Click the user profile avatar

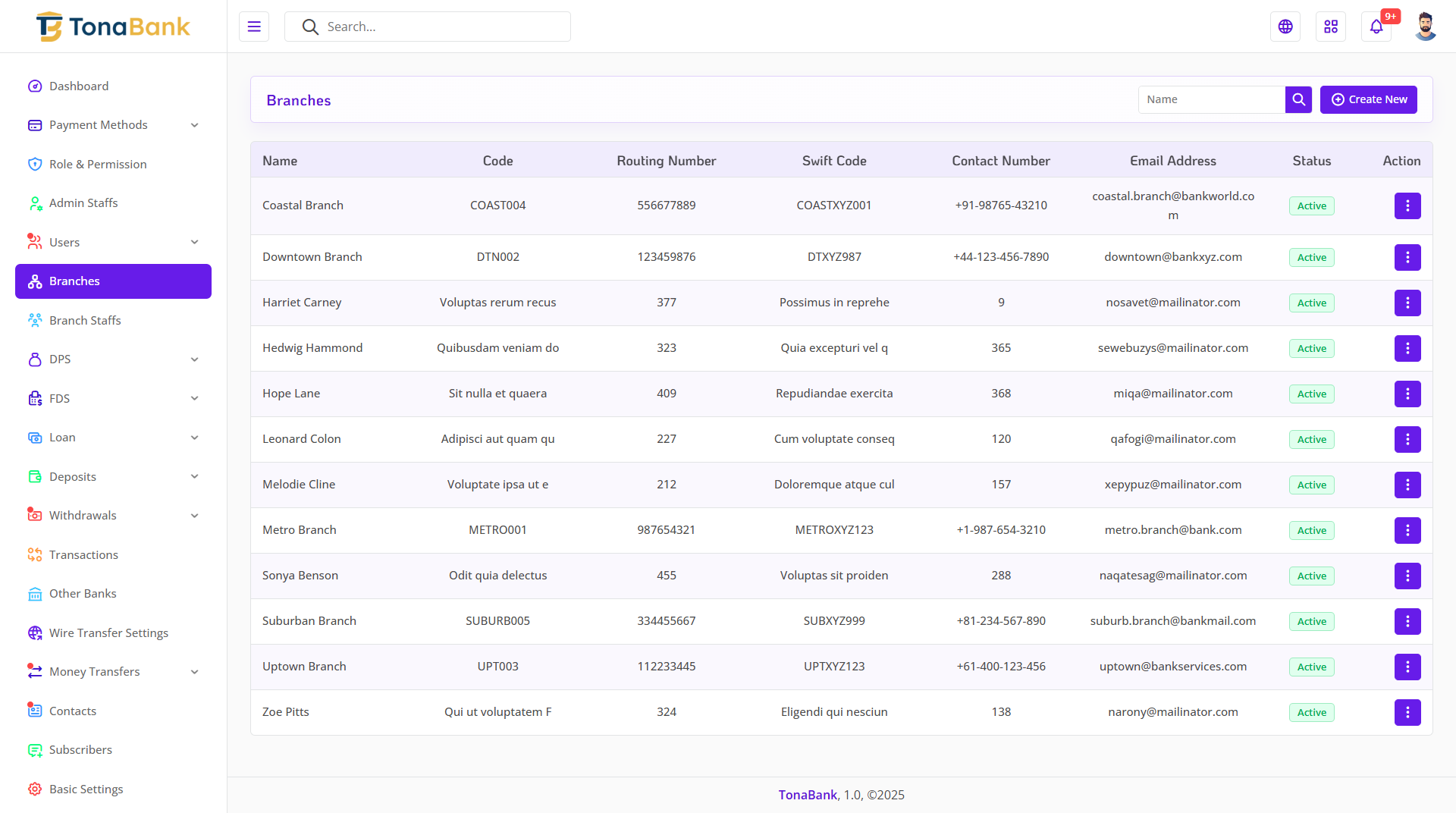[1425, 27]
